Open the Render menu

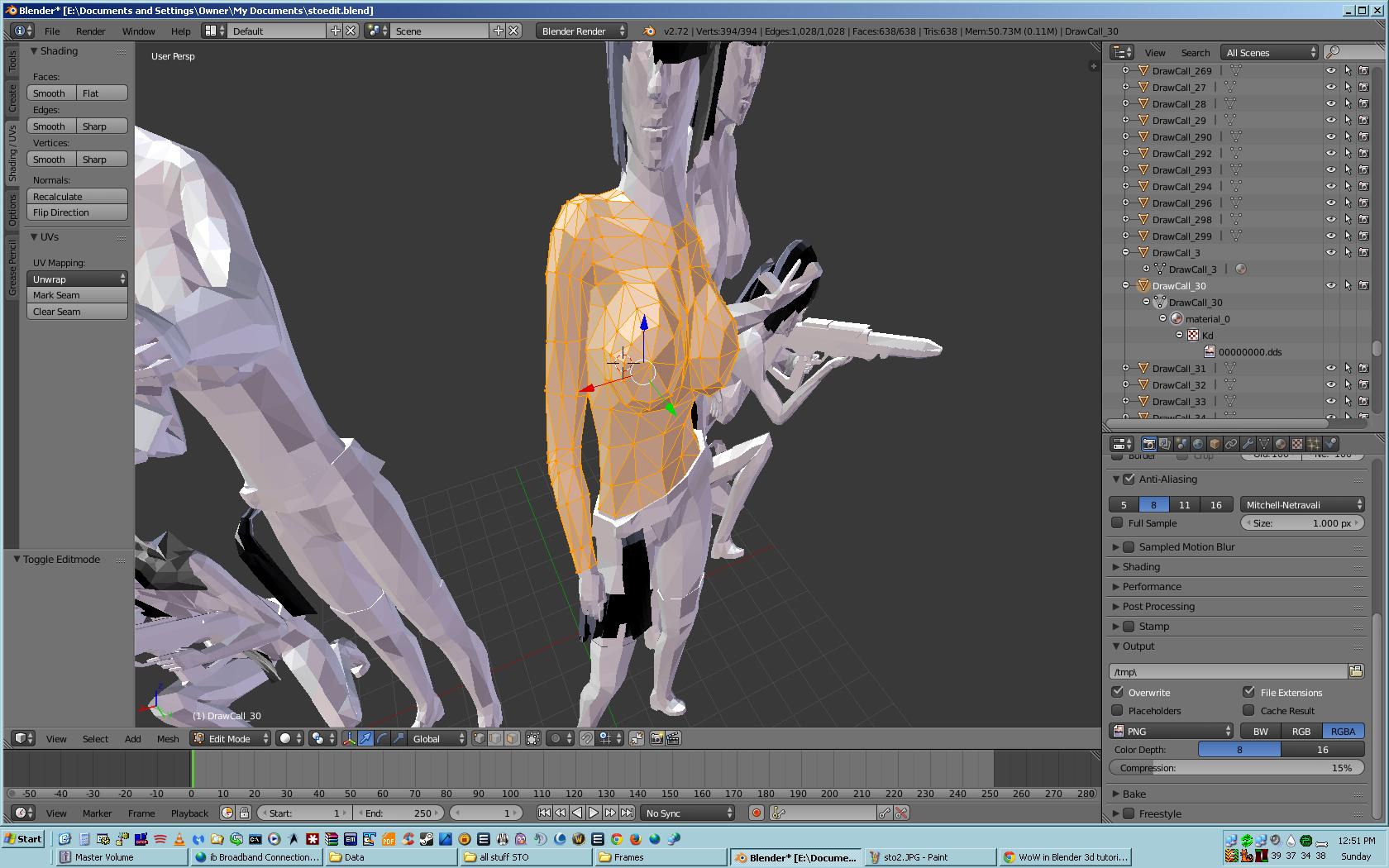click(90, 31)
